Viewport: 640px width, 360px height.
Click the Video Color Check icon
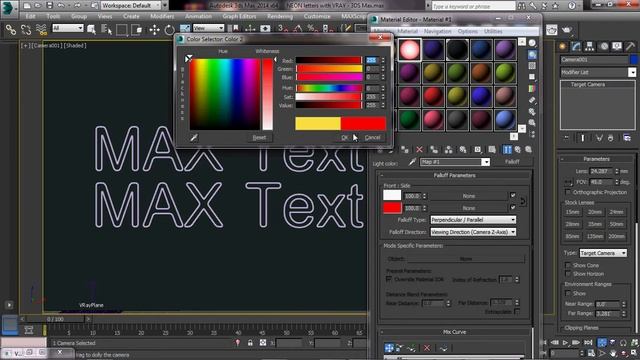point(531,88)
